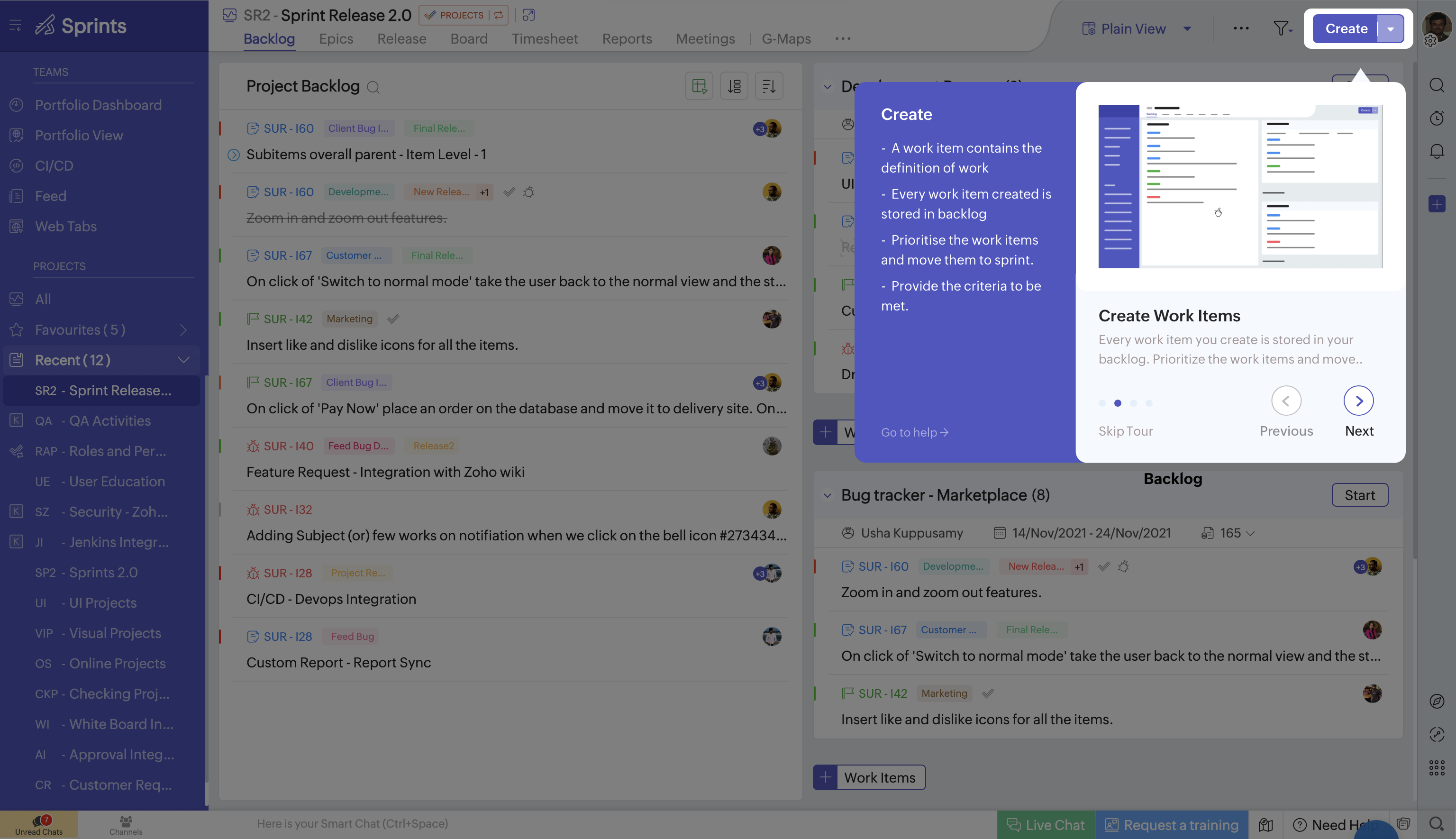Open the Meetings tab
Image resolution: width=1456 pixels, height=839 pixels.
pos(705,38)
